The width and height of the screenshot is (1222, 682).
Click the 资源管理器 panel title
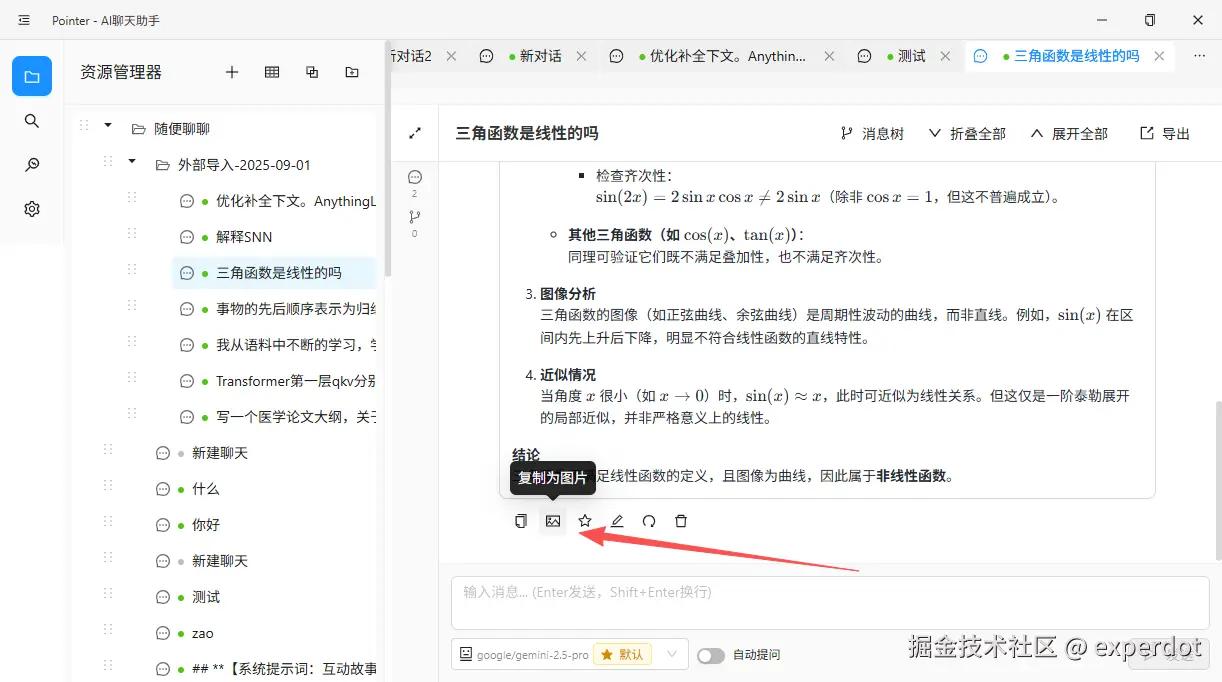click(x=121, y=72)
